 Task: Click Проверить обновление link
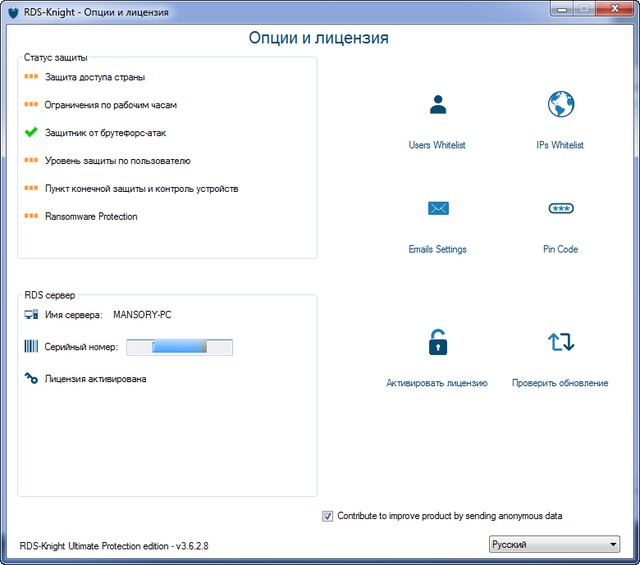tap(560, 383)
